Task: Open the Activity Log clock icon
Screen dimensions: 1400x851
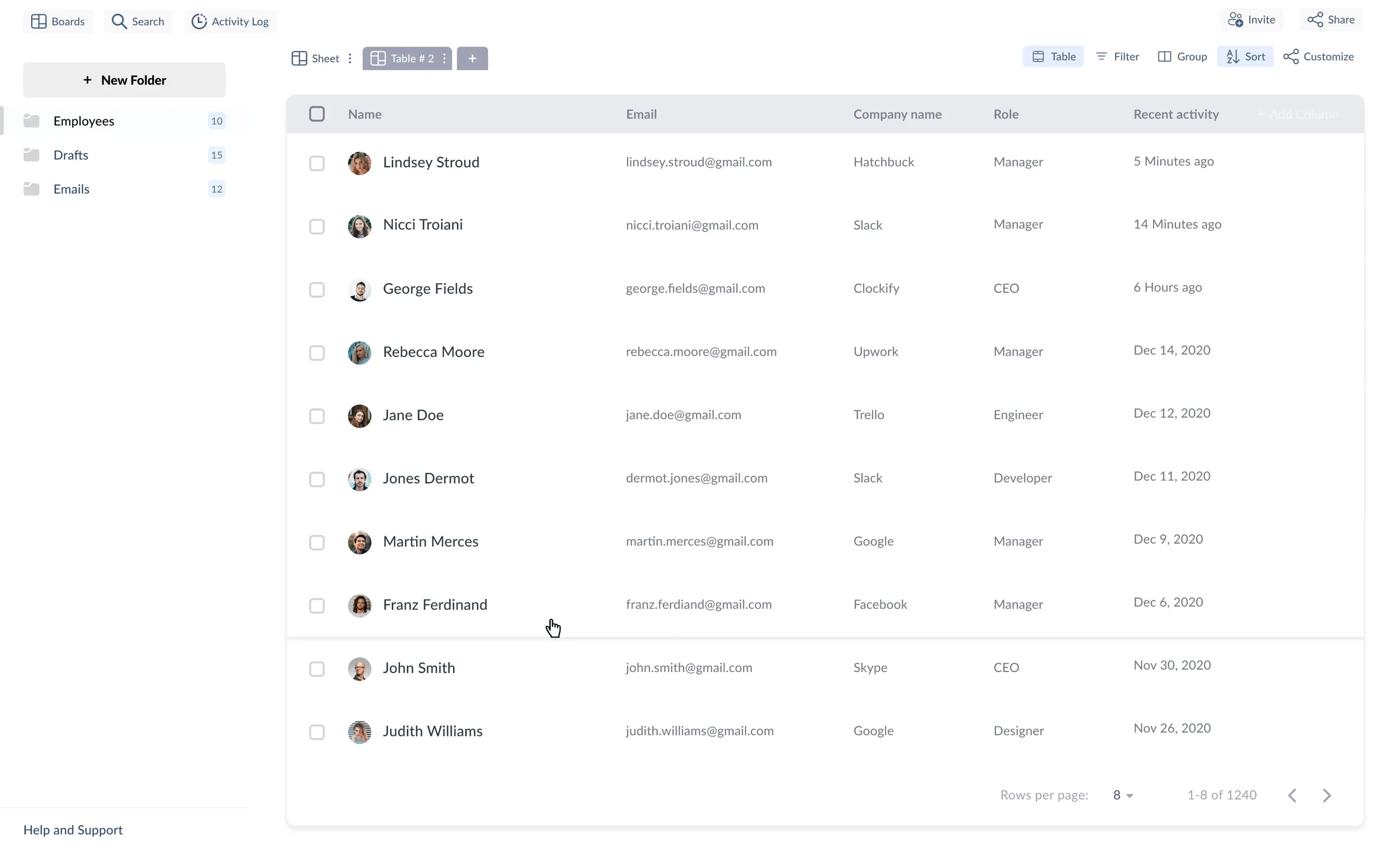Action: tap(199, 21)
